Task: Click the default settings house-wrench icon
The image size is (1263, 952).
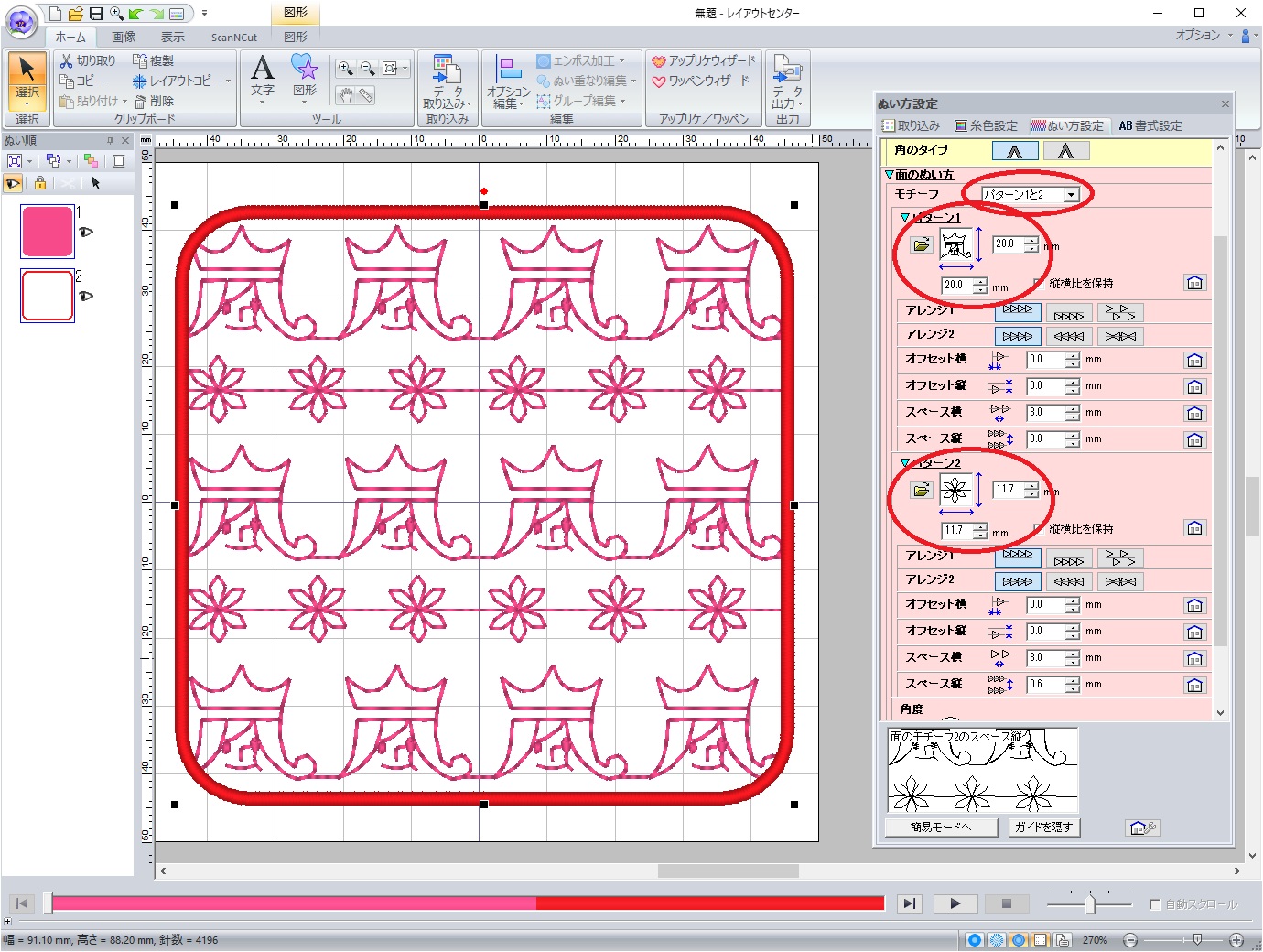Action: coord(1143,828)
